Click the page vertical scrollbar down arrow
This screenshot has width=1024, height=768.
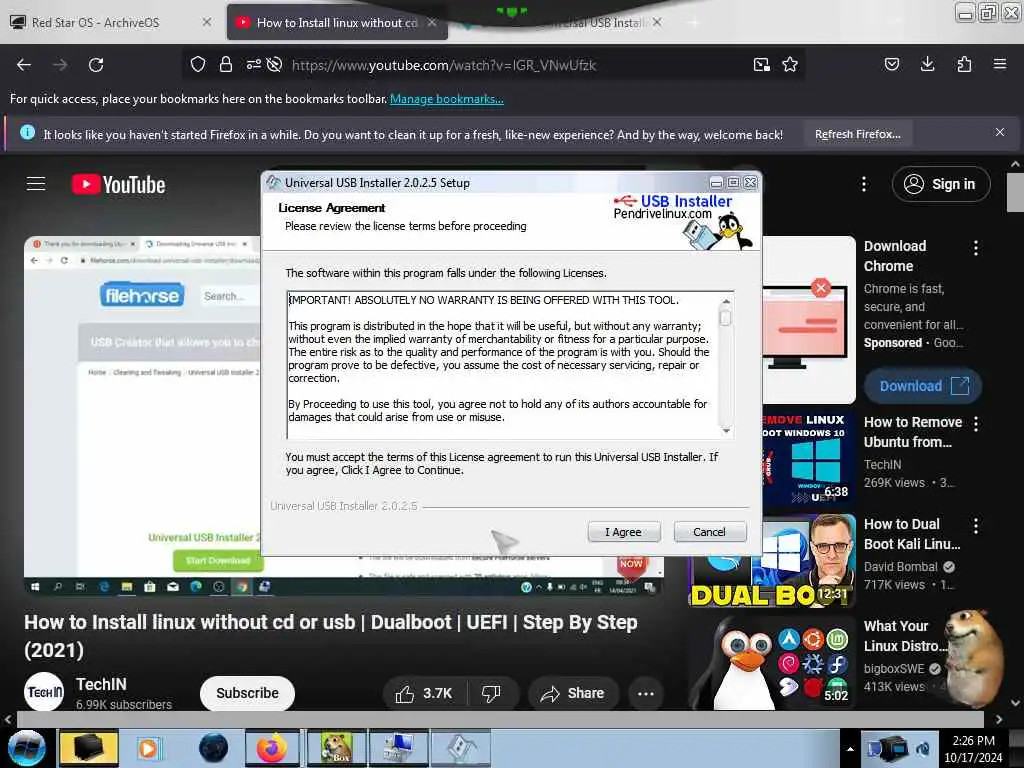point(1015,703)
